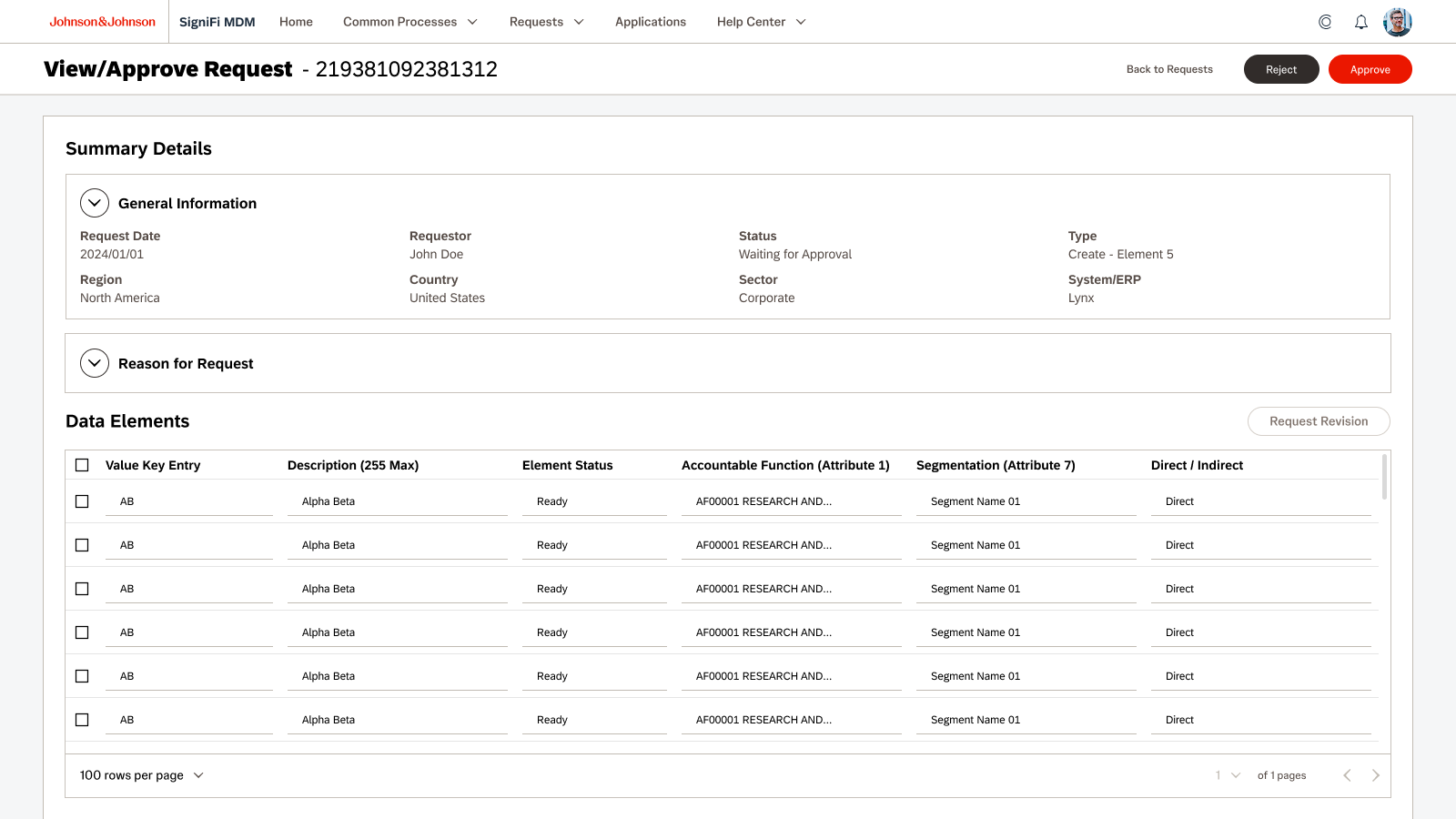Open the Requests menu
The width and height of the screenshot is (1456, 819).
click(546, 22)
